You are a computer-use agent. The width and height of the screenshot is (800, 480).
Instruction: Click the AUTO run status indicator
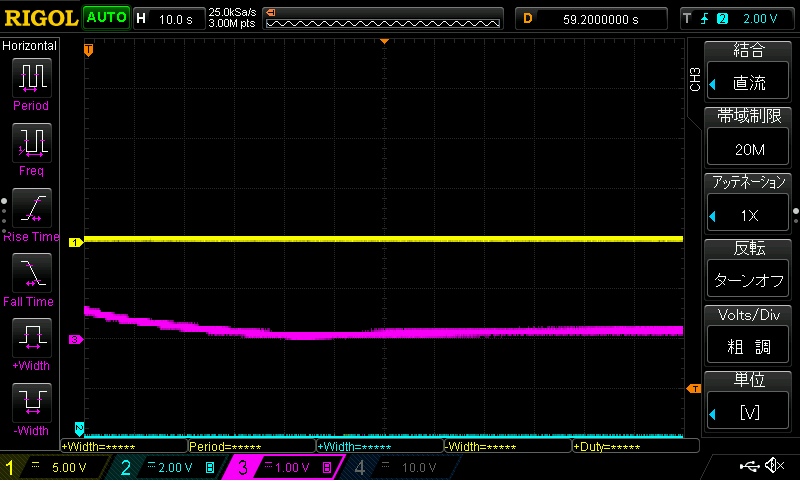107,18
